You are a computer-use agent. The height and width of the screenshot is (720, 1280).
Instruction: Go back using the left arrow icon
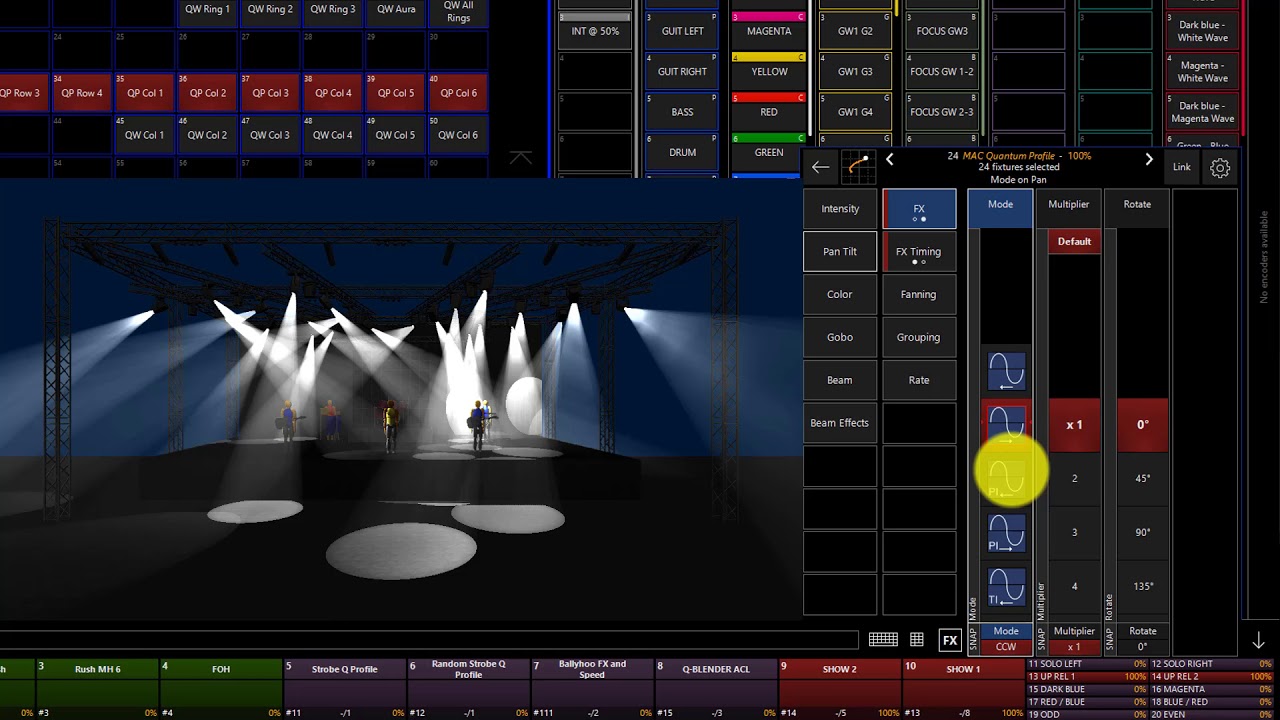point(820,167)
